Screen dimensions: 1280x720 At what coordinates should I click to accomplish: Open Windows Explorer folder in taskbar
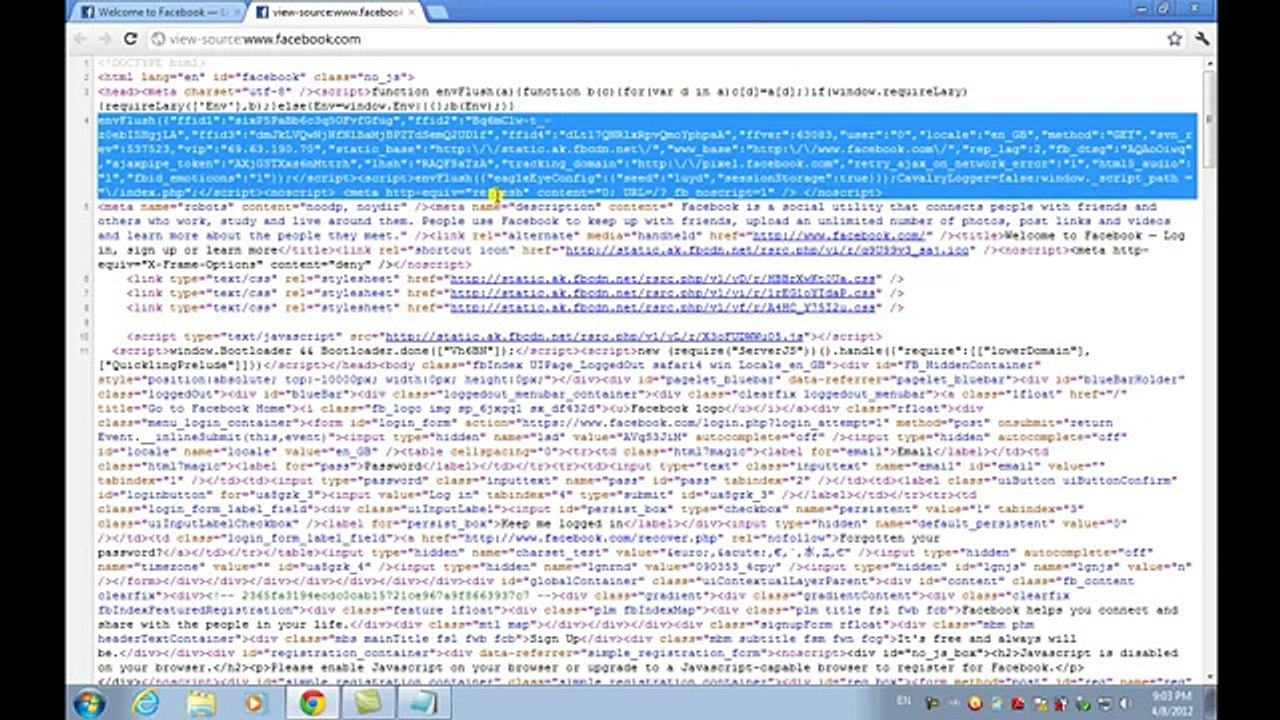tap(201, 702)
